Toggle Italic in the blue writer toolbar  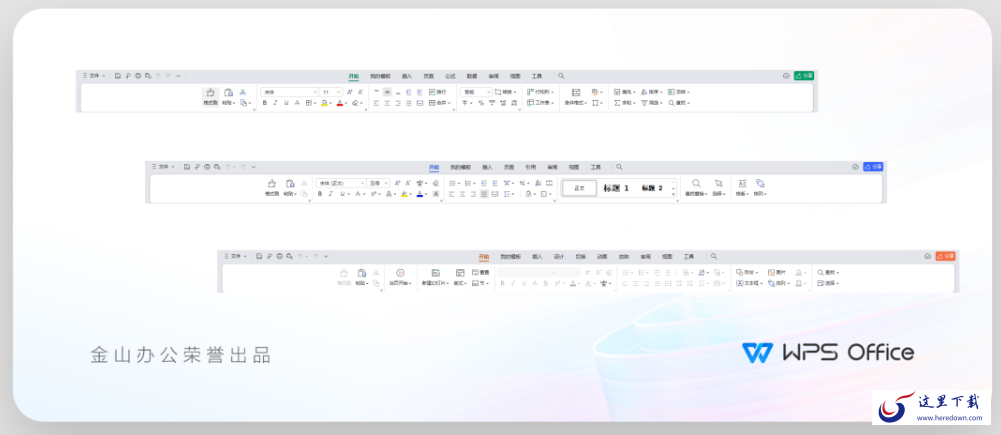pyautogui.click(x=331, y=194)
